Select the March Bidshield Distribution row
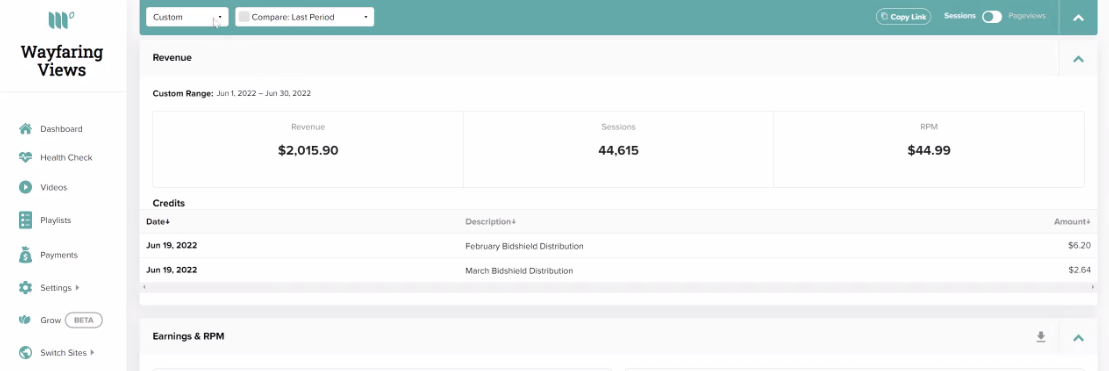1109x371 pixels. (618, 270)
